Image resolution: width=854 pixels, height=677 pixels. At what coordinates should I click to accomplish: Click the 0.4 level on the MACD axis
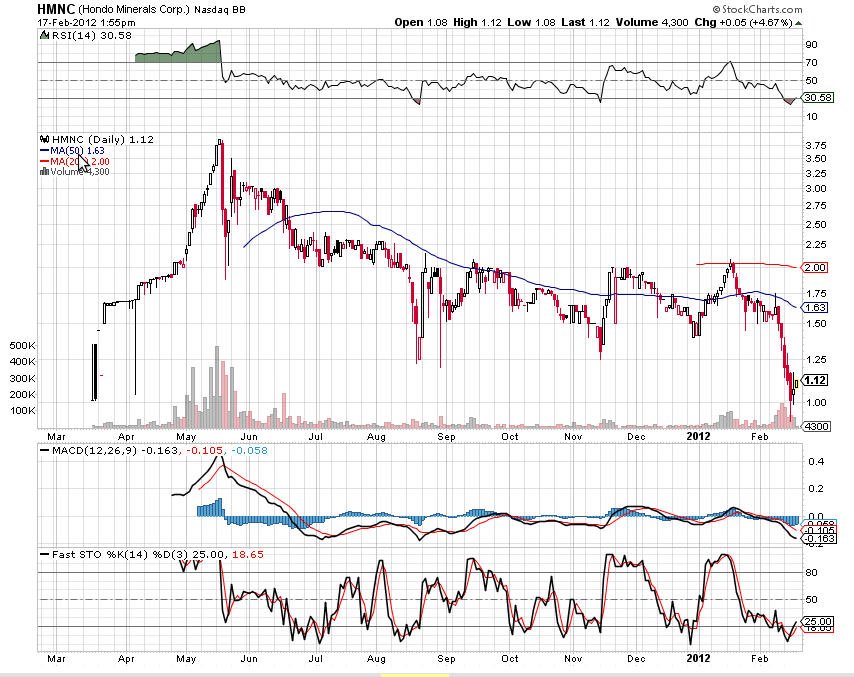816,462
